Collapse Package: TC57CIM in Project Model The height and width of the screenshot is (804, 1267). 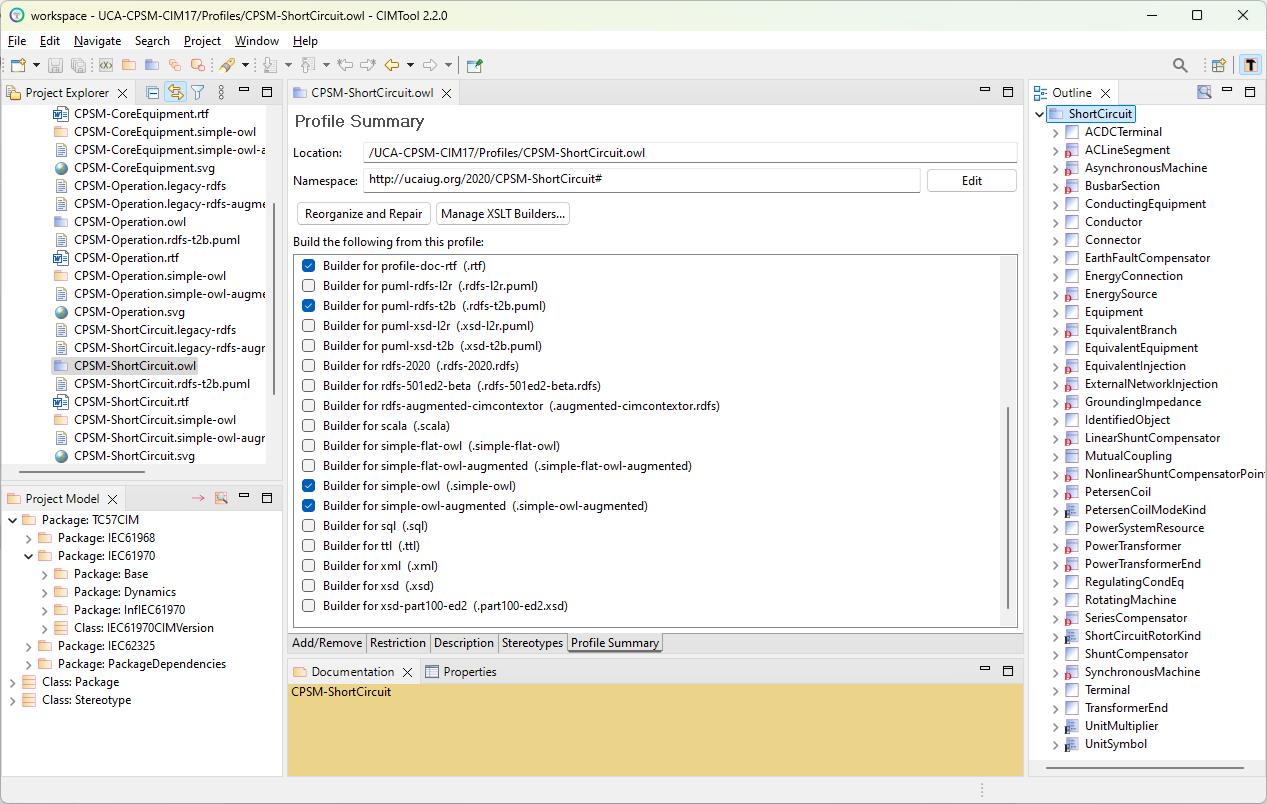point(12,520)
